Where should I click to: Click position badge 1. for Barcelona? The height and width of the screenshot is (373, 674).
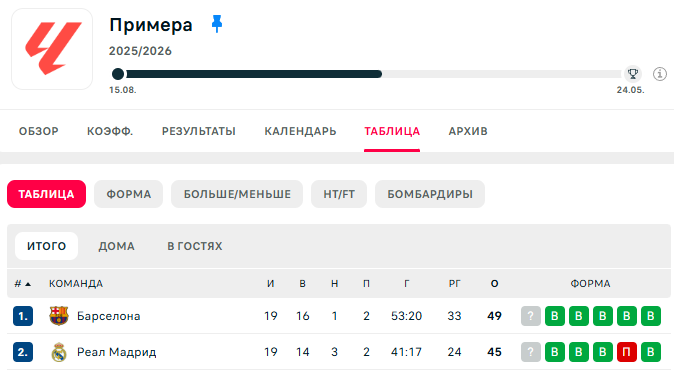tap(23, 316)
